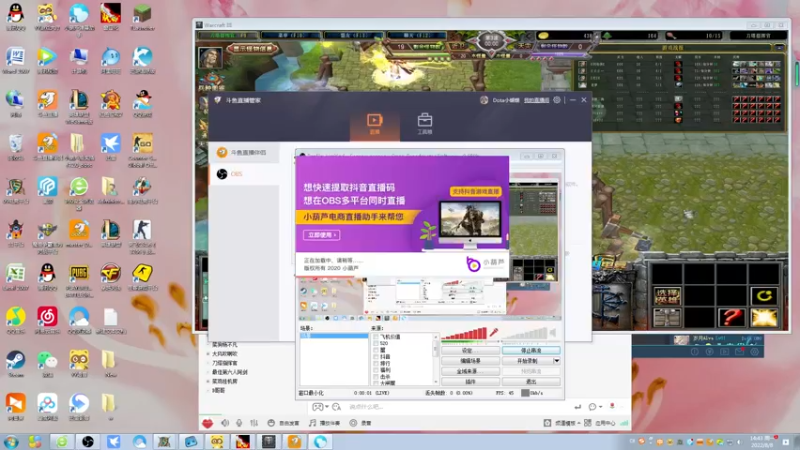Viewport: 800px width, 450px height.
Task: Click the clock in the system tray
Action: [761, 441]
